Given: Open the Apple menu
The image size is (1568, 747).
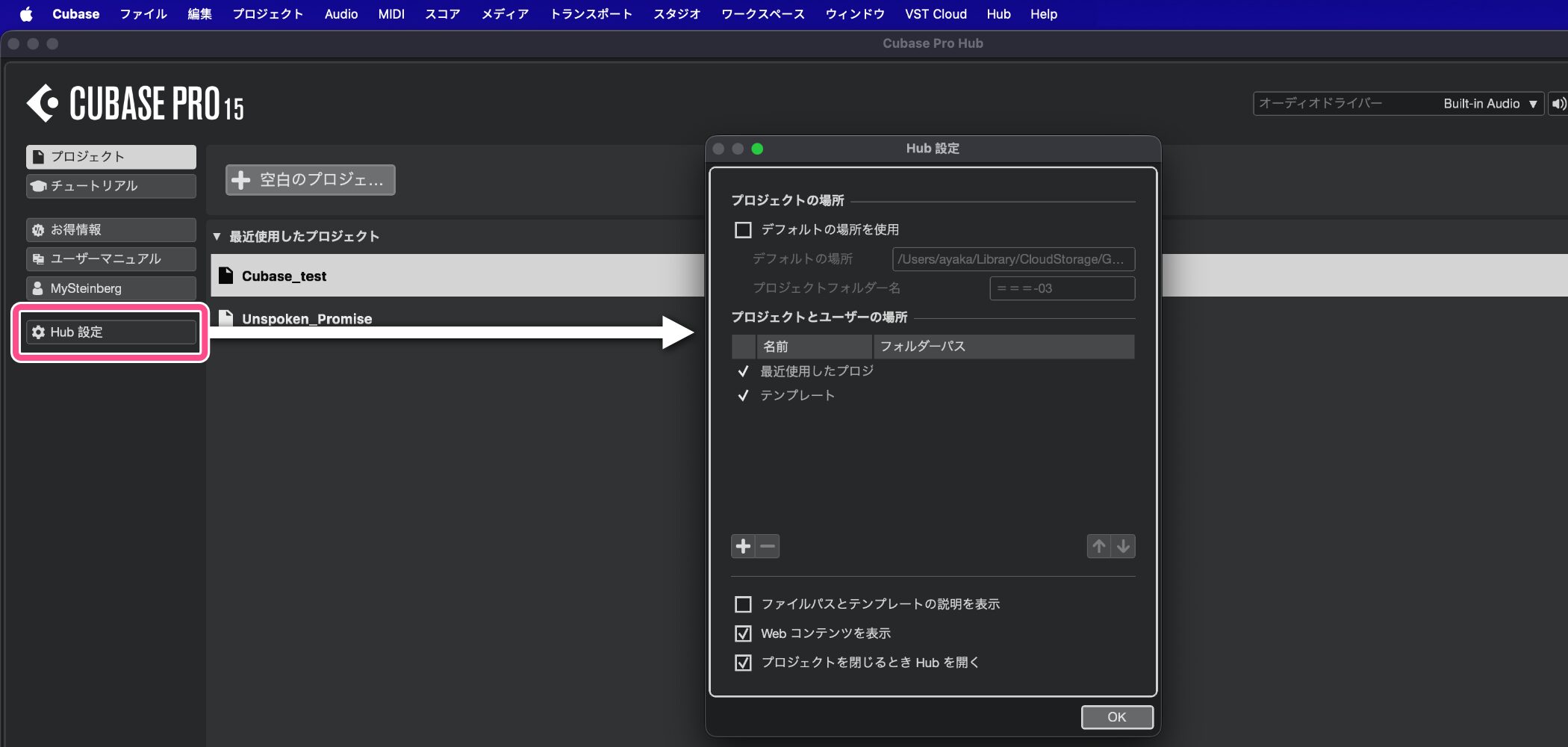Looking at the screenshot, I should tap(26, 14).
